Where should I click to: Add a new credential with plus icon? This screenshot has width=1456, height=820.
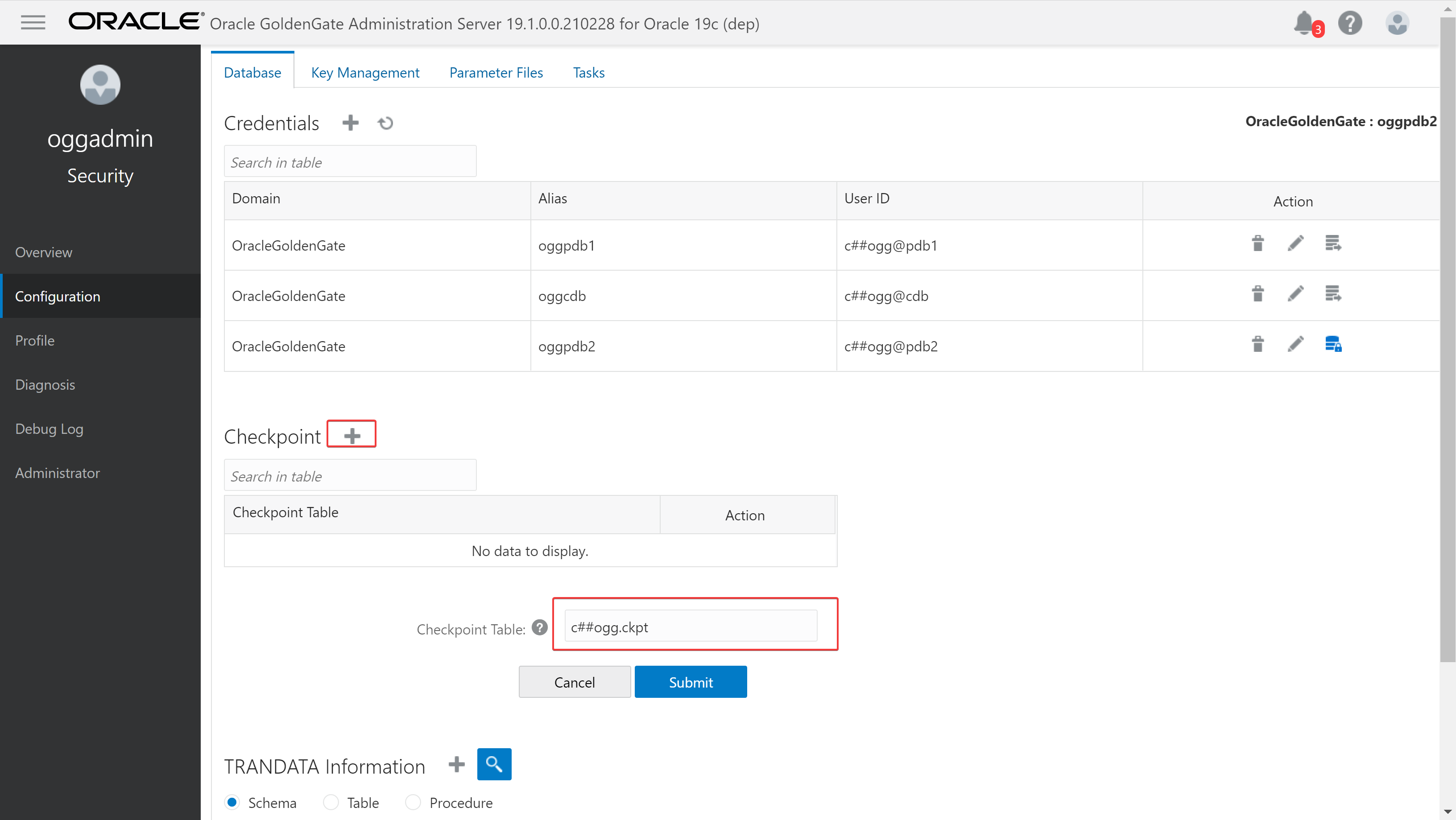tap(351, 123)
